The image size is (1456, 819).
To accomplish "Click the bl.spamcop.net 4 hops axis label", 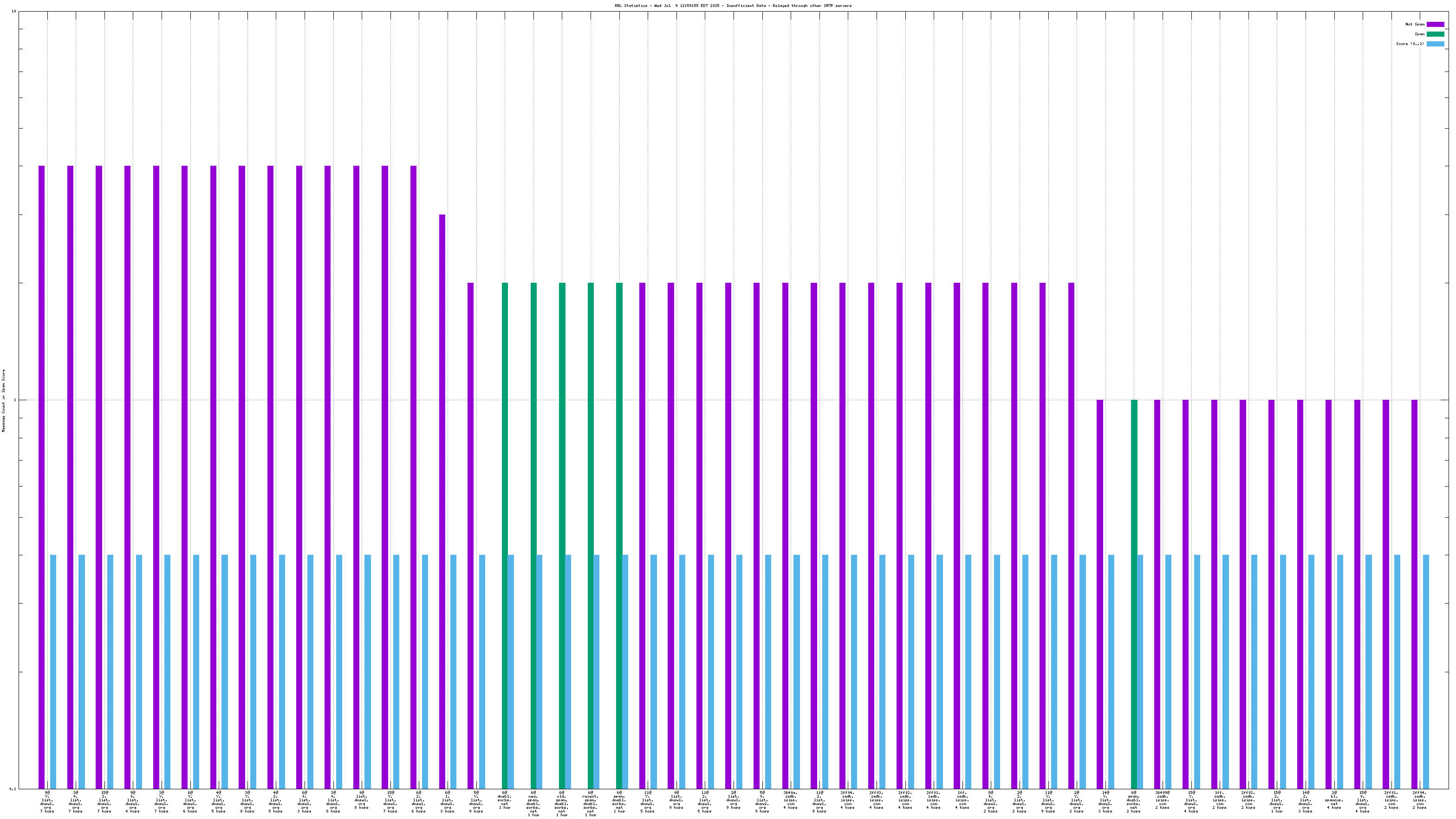I will coord(1334,801).
